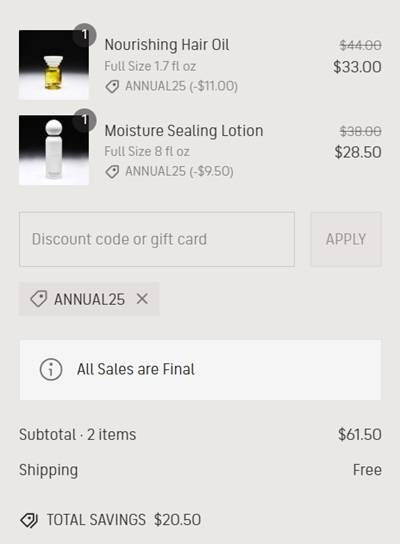Click the Free shipping value

tap(367, 470)
